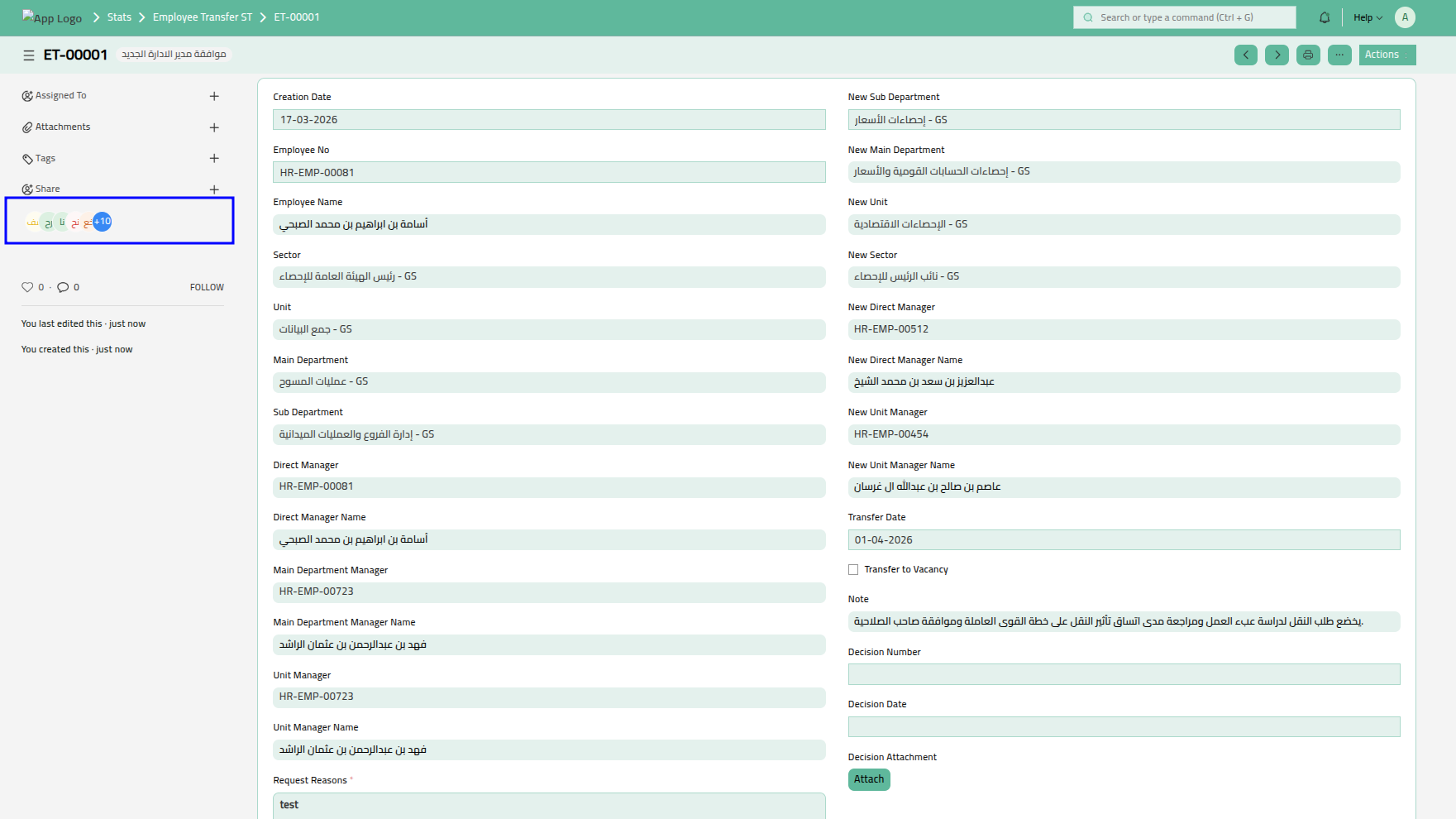Click FOLLOW in the sidebar
This screenshot has width=1456, height=819.
207,287
